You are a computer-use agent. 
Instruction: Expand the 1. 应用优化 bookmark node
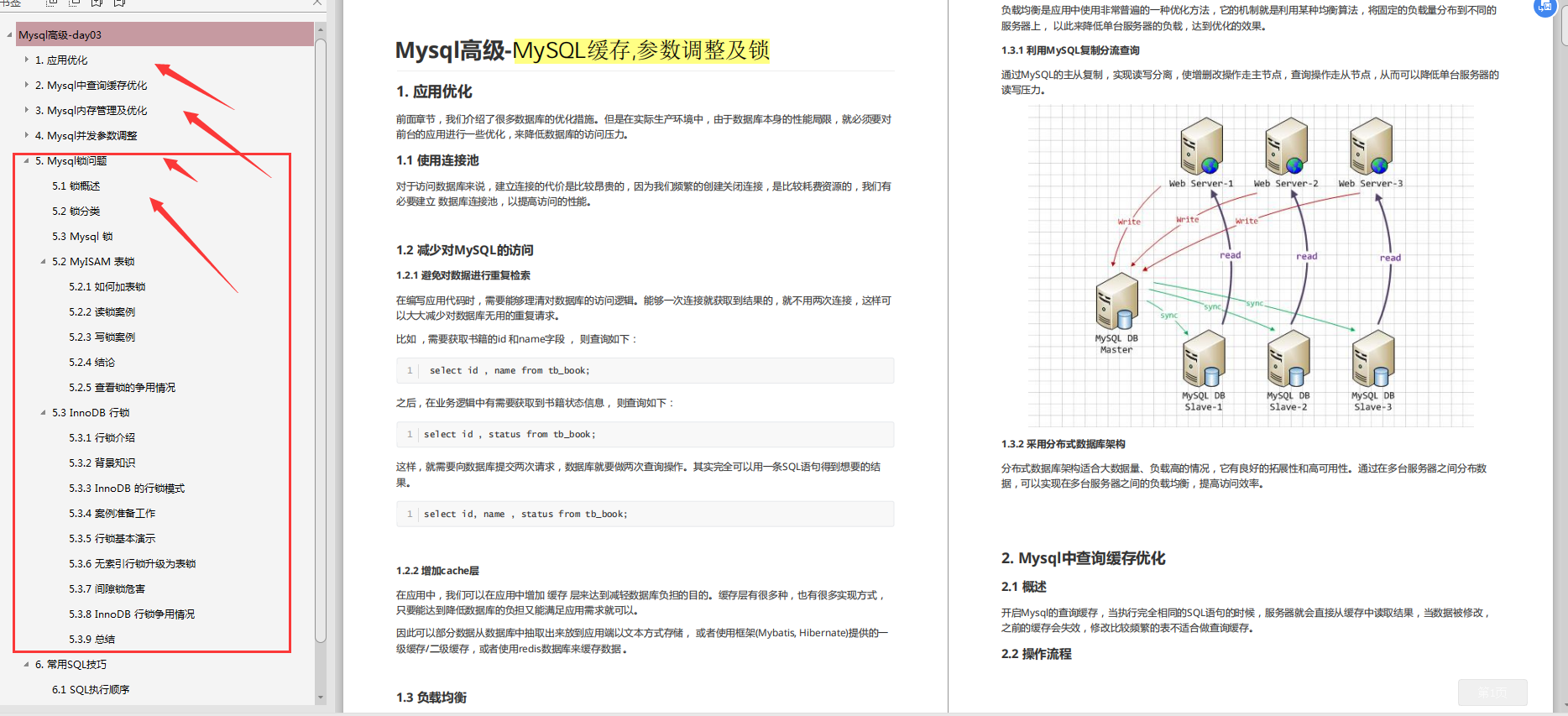[x=26, y=60]
